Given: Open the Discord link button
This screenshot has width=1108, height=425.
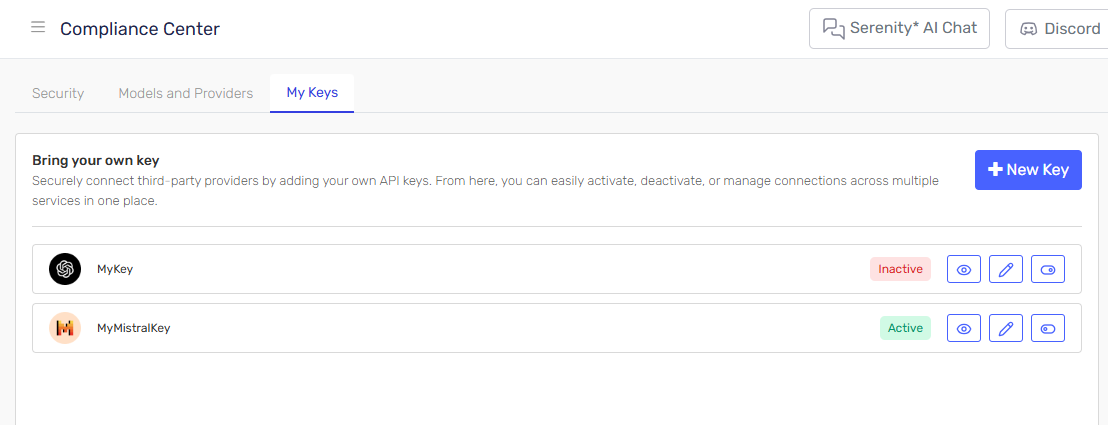Looking at the screenshot, I should pos(1057,28).
